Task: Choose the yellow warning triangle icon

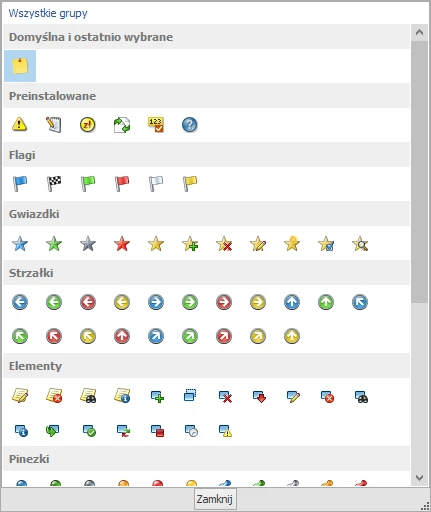Action: click(x=19, y=124)
